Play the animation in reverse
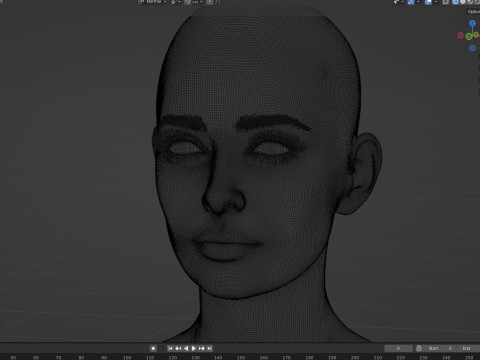The height and width of the screenshot is (360, 480). pos(186,348)
